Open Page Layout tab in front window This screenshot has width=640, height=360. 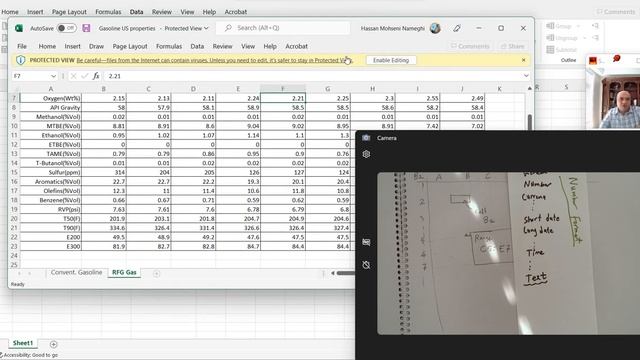tap(130, 47)
